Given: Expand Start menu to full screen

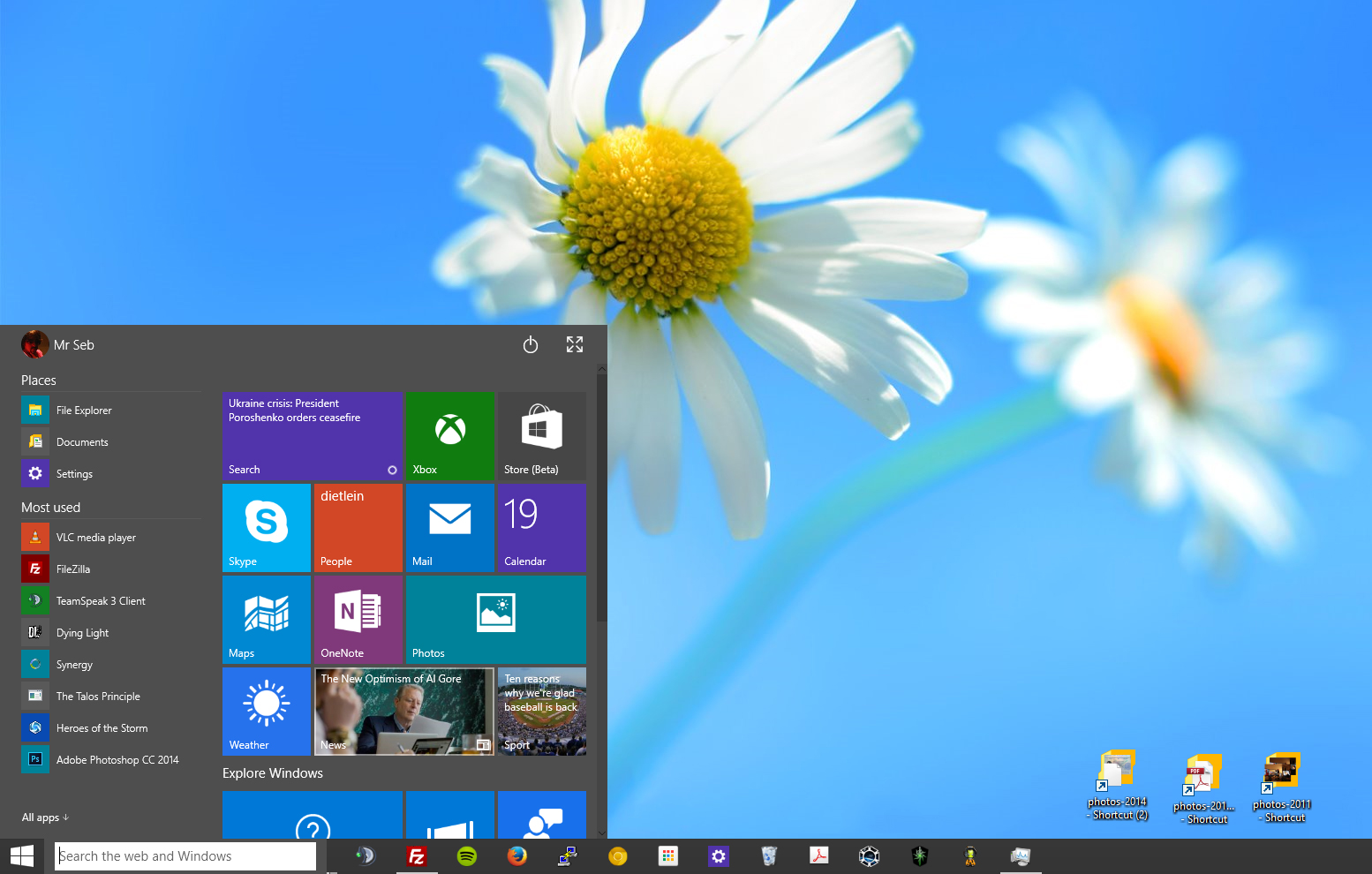Looking at the screenshot, I should 575,345.
